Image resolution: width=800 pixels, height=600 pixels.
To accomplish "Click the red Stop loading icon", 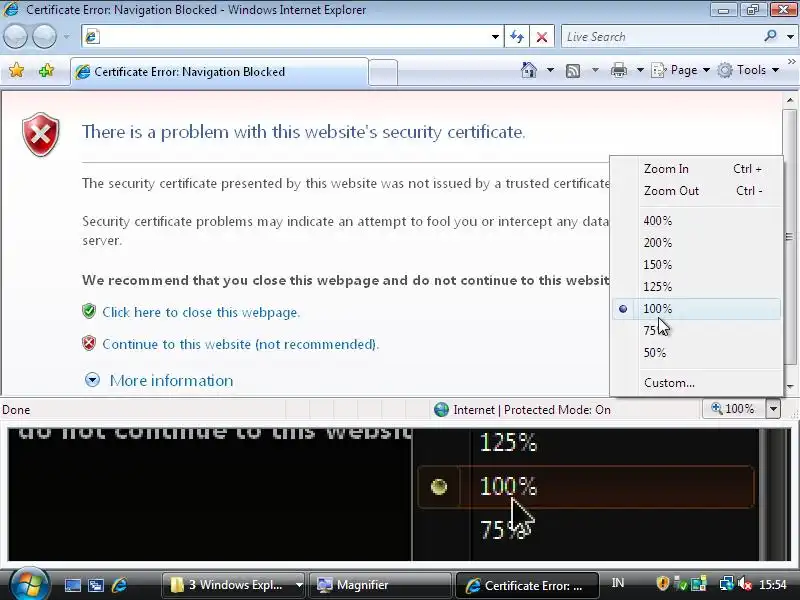I will coord(542,37).
